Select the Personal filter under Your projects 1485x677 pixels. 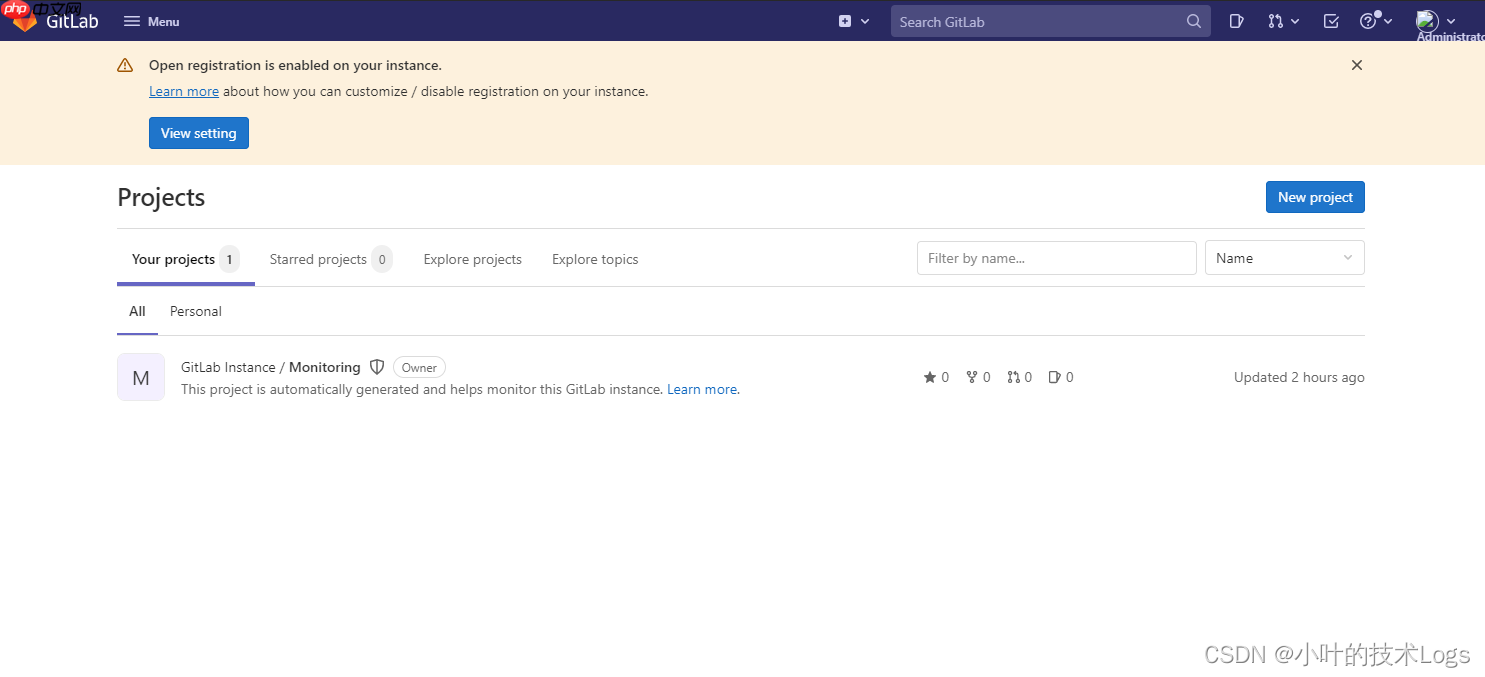coord(195,311)
